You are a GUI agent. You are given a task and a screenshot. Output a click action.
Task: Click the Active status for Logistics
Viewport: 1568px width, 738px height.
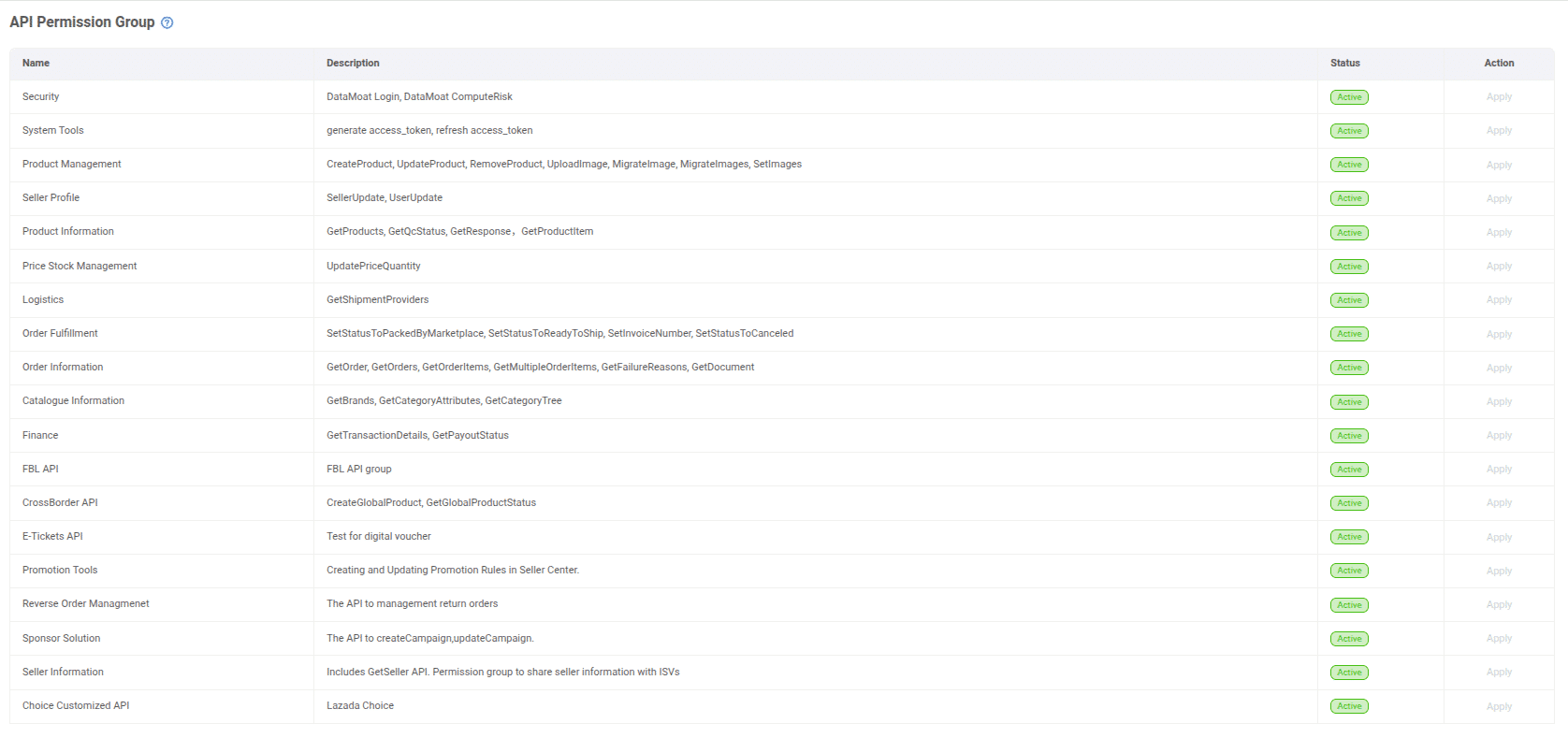(x=1349, y=300)
